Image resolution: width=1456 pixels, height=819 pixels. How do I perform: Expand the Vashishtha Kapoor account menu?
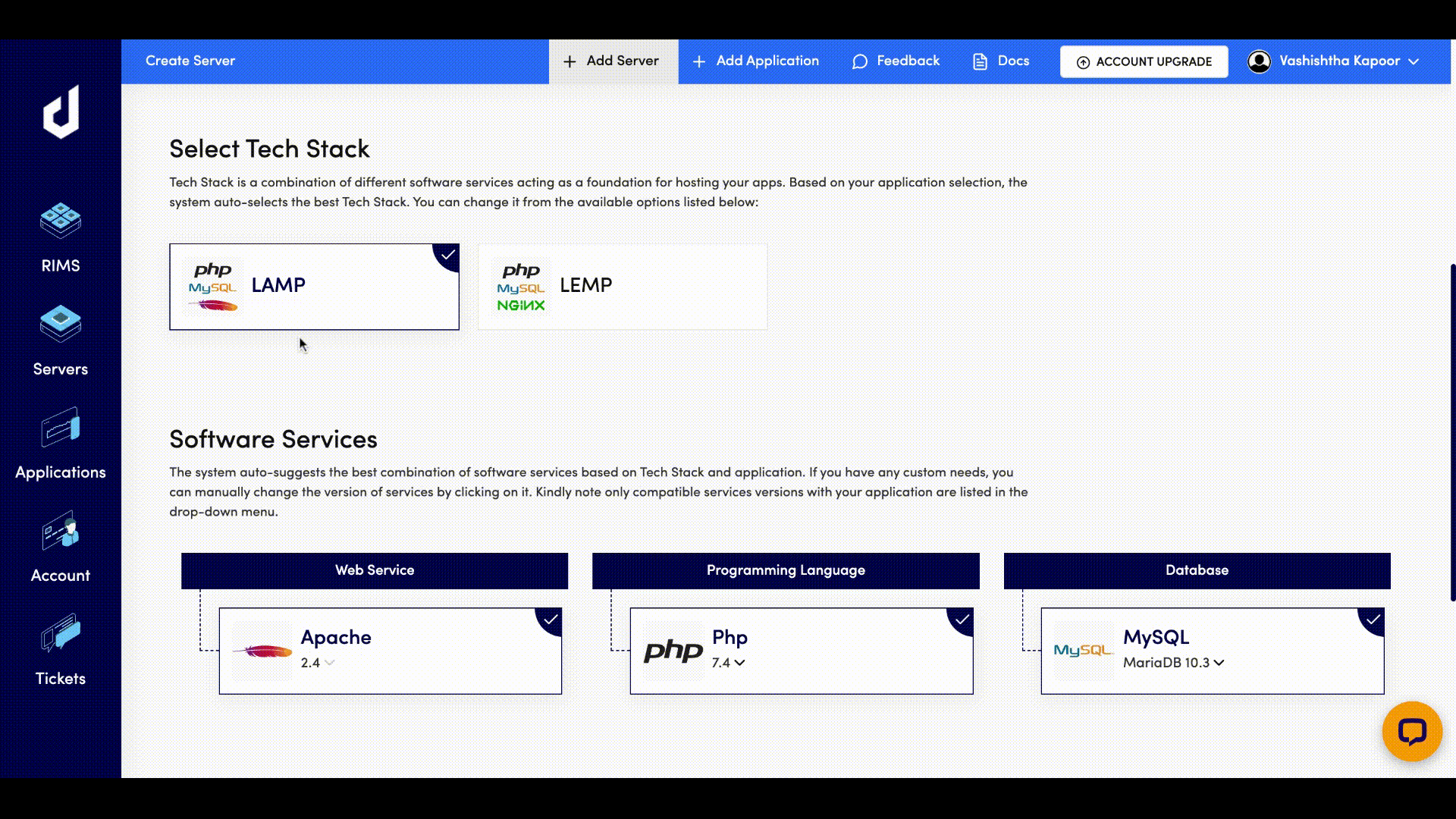pyautogui.click(x=1334, y=61)
